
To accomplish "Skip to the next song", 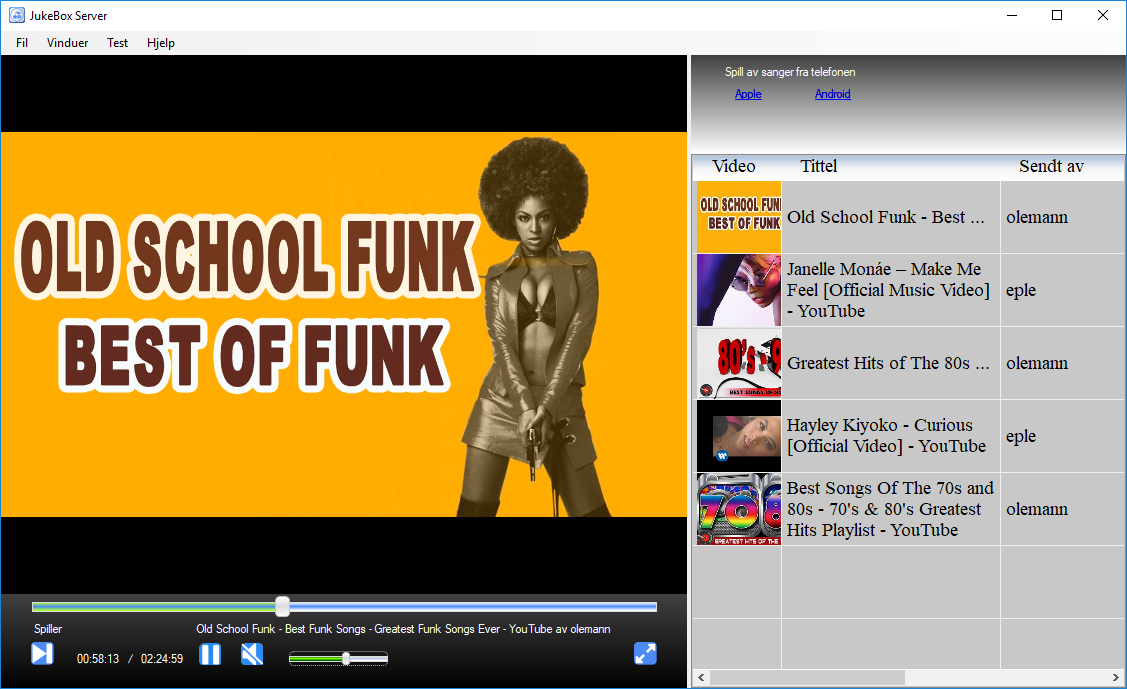I will (x=42, y=654).
